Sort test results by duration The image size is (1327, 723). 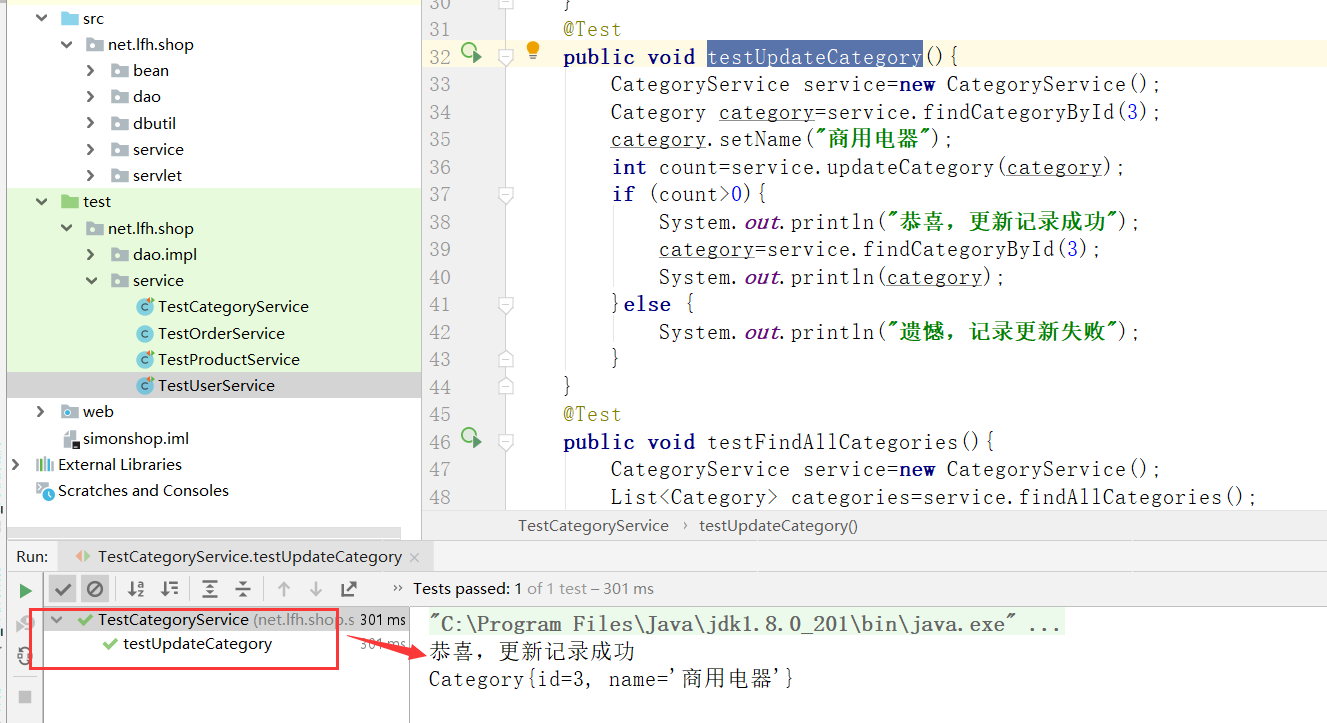click(170, 590)
